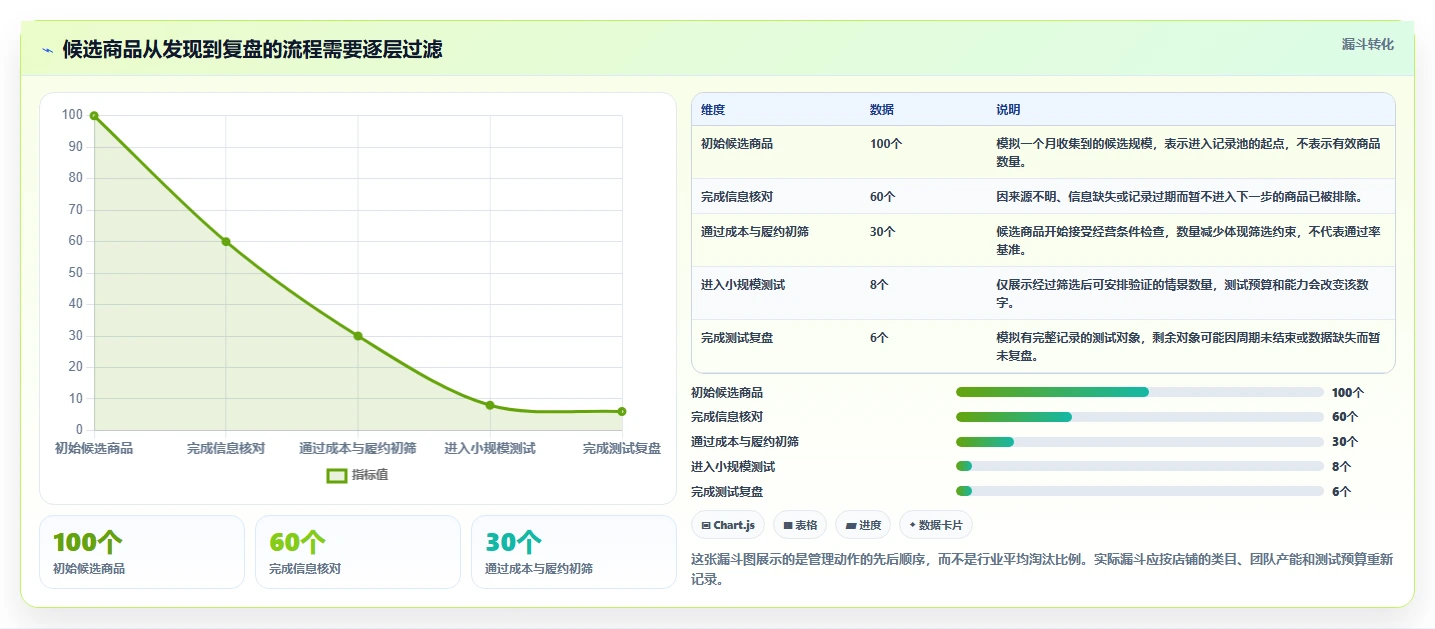Click the description starting 候选商品开始接受经营条件检查
Image resolution: width=1435 pixels, height=629 pixels.
(x=1188, y=240)
